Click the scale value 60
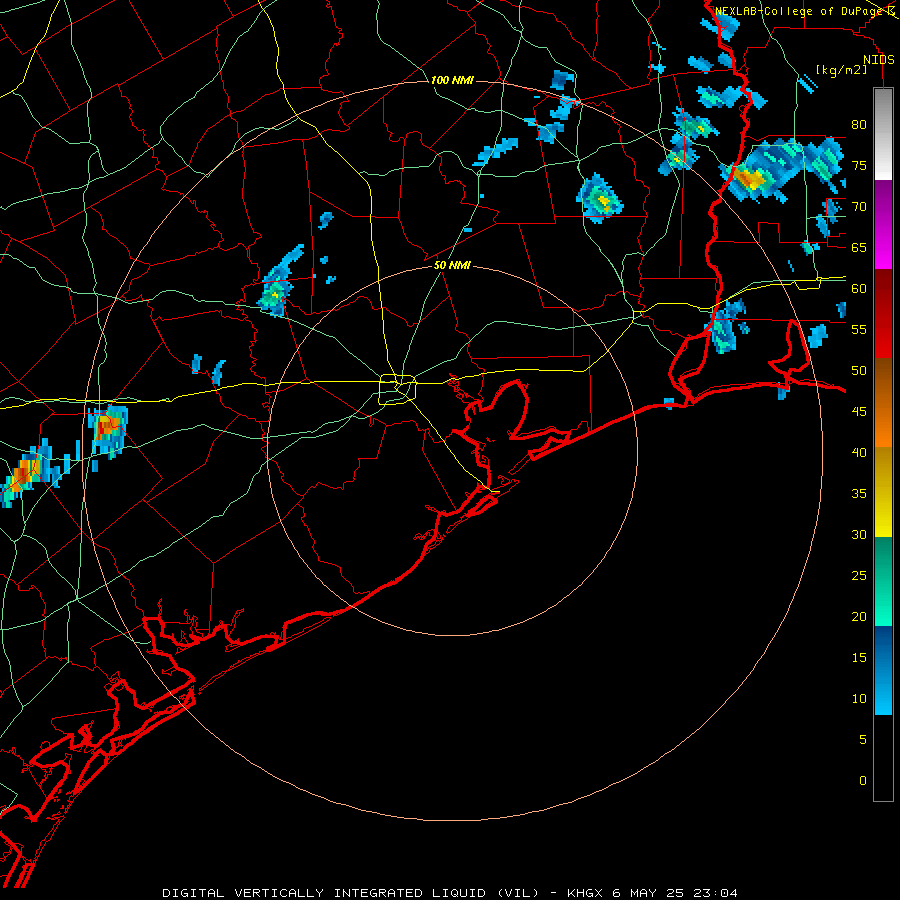This screenshot has height=900, width=900. coord(859,289)
